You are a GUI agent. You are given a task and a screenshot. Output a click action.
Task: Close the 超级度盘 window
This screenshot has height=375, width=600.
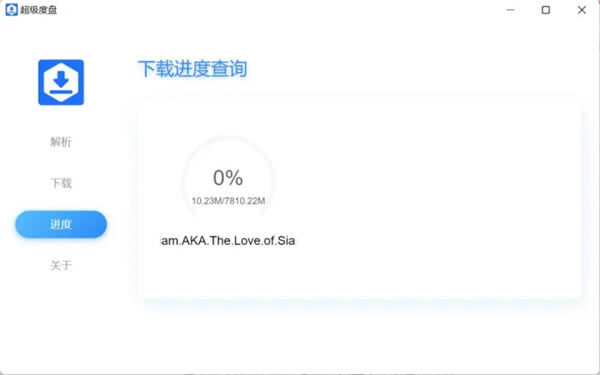(x=582, y=10)
